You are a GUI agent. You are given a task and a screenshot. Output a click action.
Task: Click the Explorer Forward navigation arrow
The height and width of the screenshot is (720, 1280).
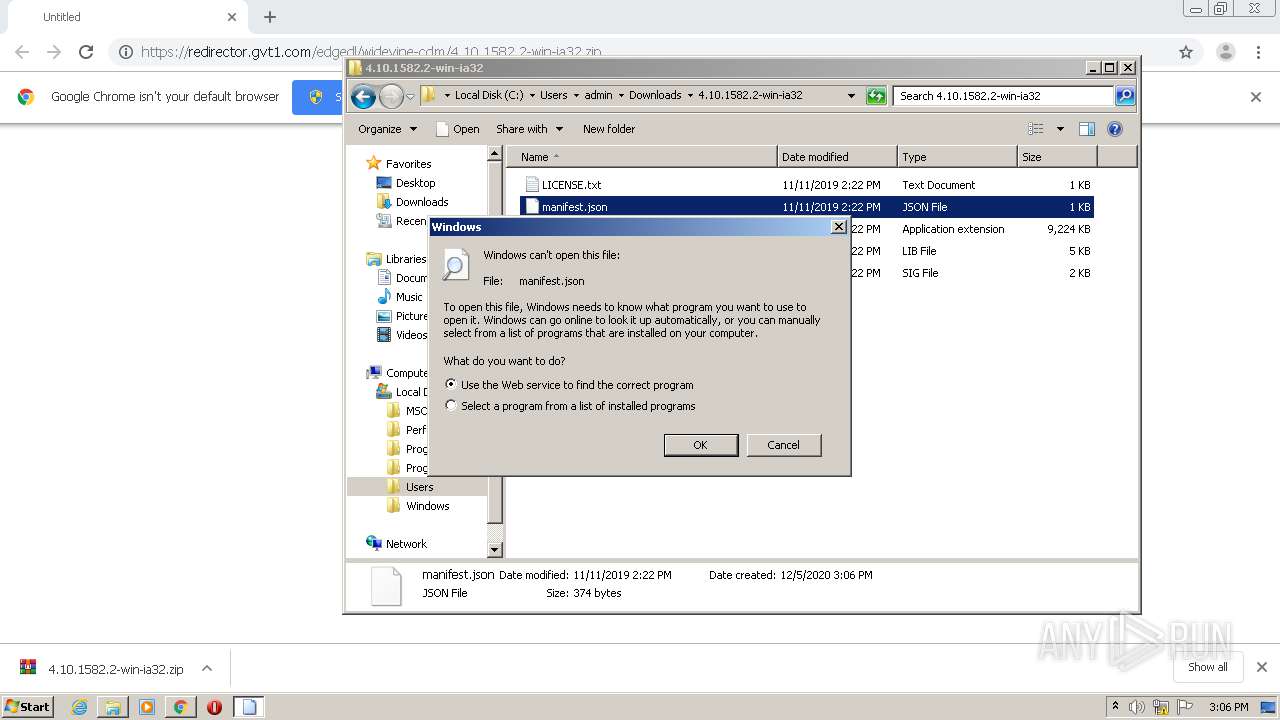click(x=391, y=96)
